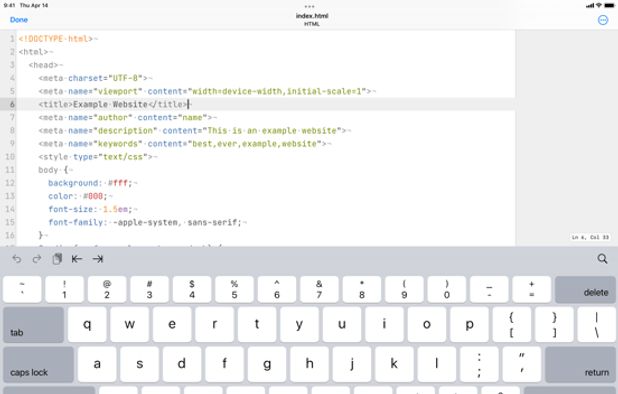Tap the delete key
618x394 pixels.
click(x=585, y=290)
